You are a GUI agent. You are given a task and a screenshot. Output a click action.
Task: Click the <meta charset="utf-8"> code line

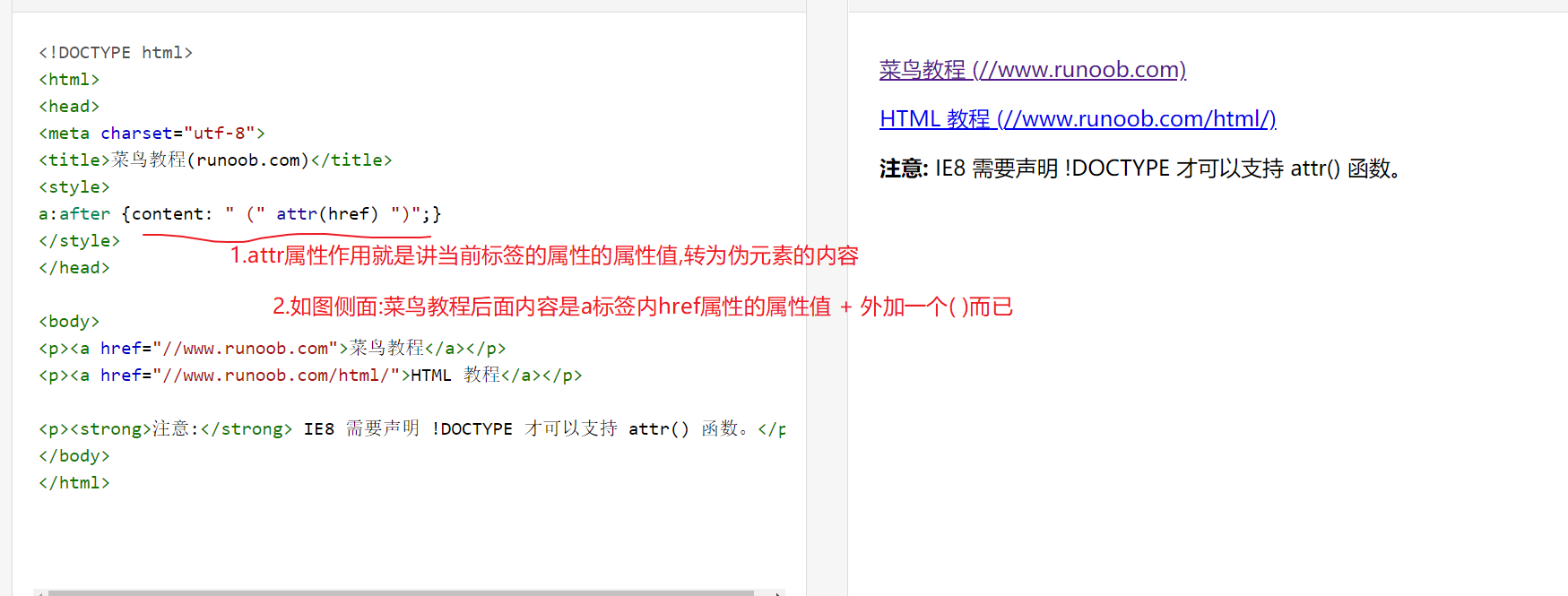pyautogui.click(x=152, y=134)
